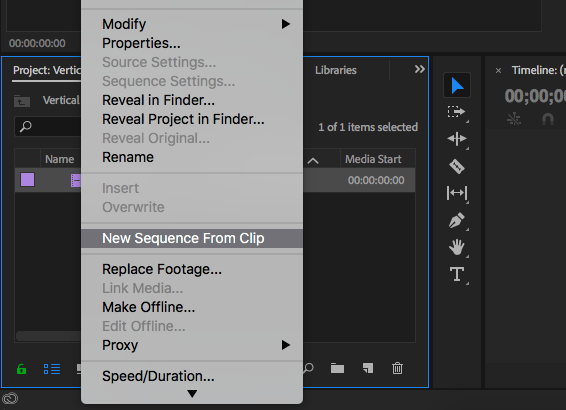Screen dimensions: 566x410
Task: Click the Project panel search field
Action: tap(48, 126)
